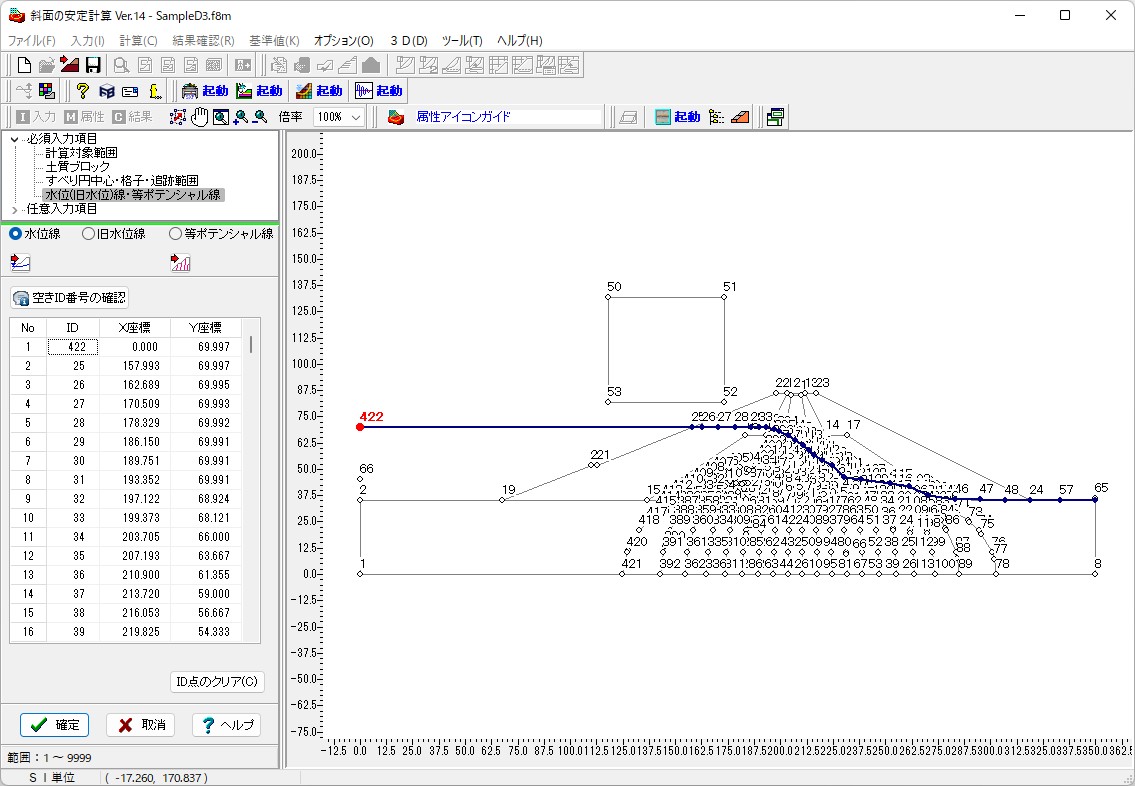The image size is (1135, 786).
Task: Select the 旧水位線 radio button
Action: pos(88,234)
